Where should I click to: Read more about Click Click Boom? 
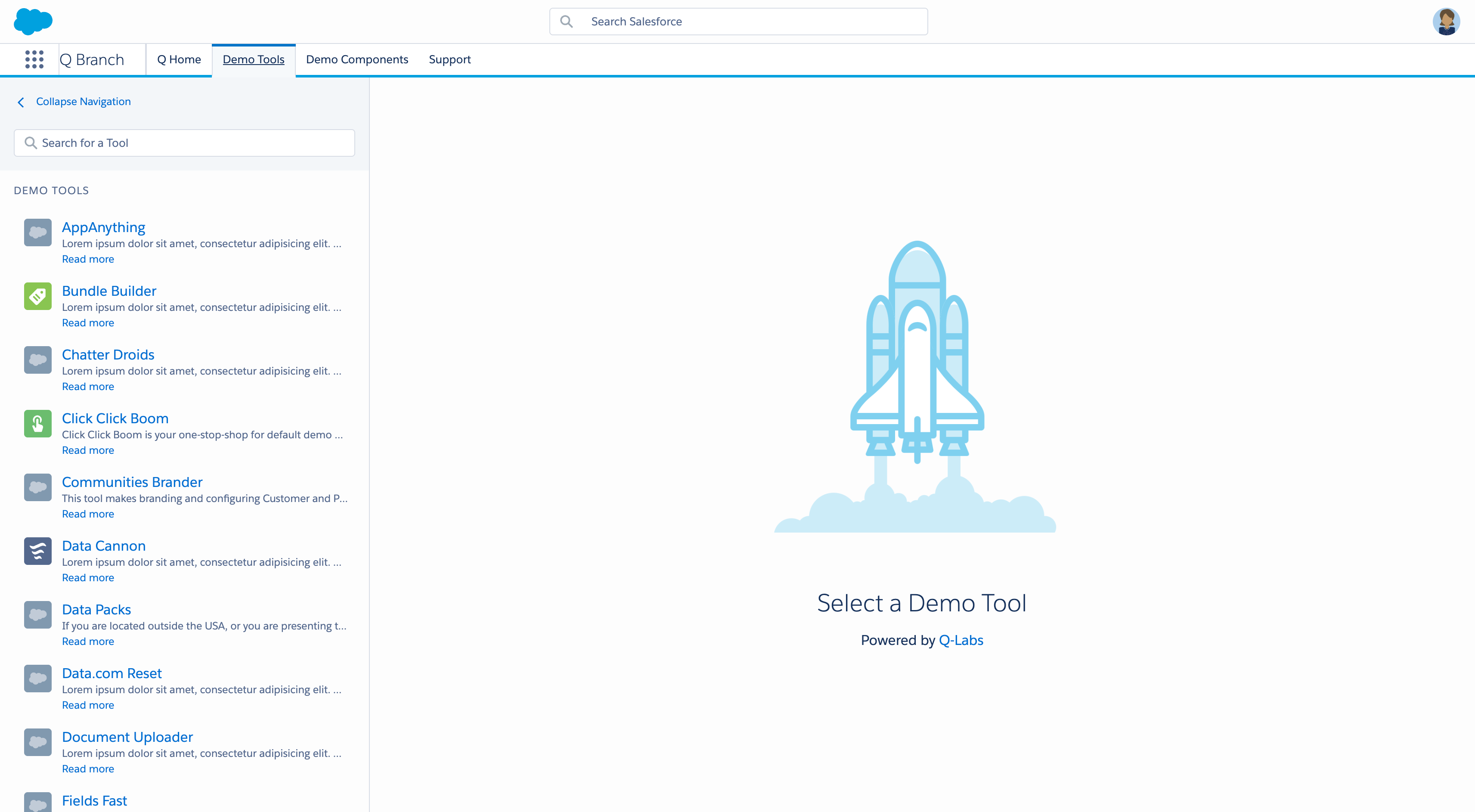88,450
